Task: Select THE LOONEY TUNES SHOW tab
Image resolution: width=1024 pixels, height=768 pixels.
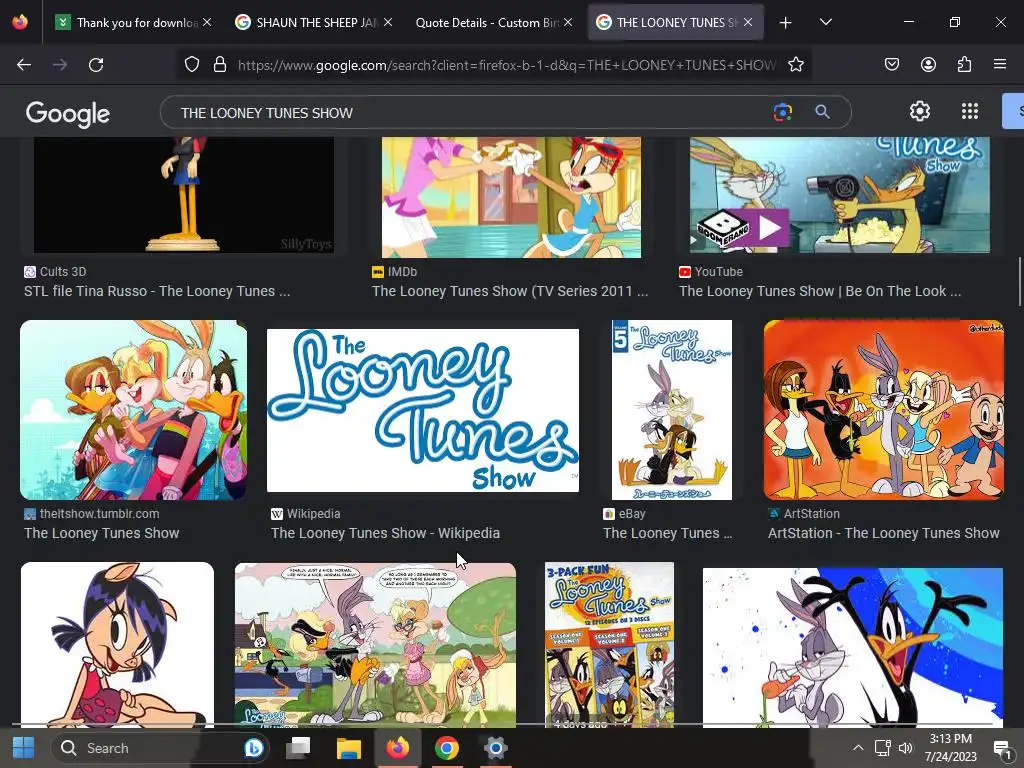Action: pyautogui.click(x=676, y=22)
